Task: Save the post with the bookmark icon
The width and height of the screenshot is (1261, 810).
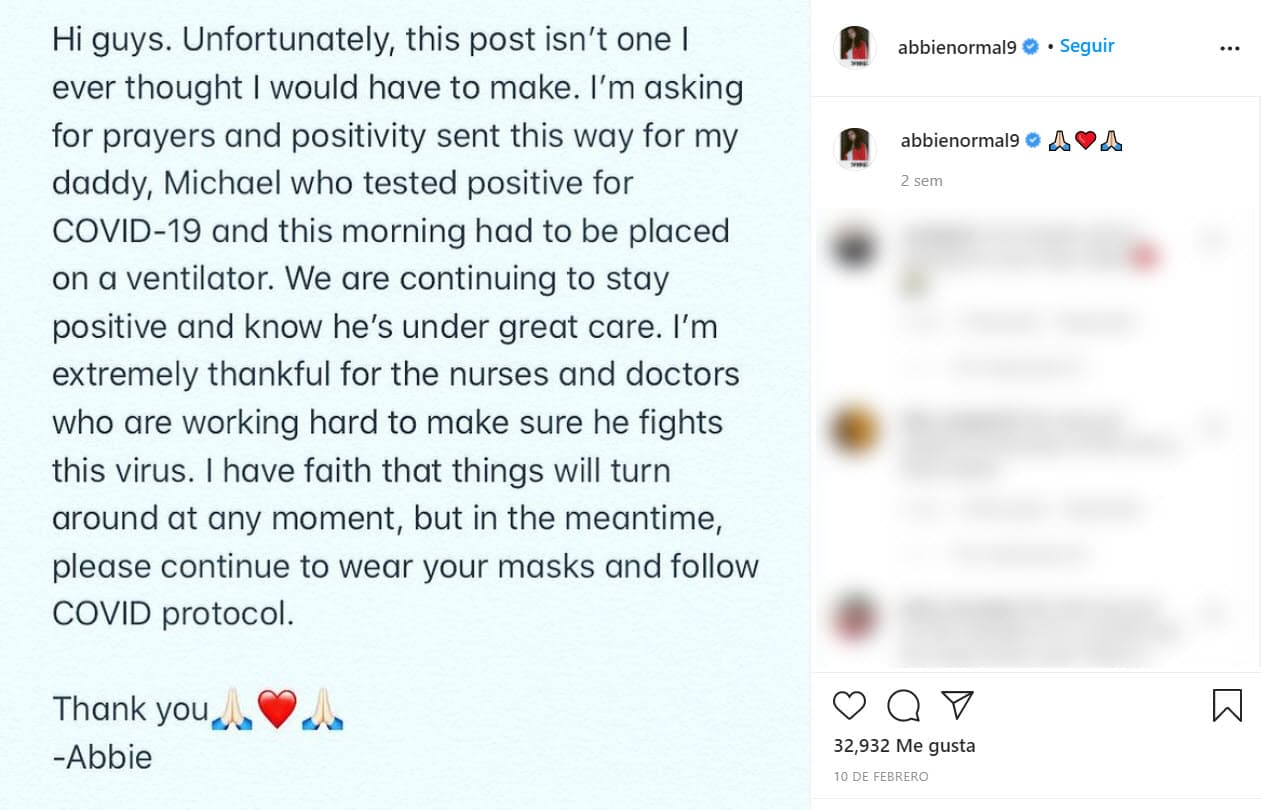Action: pos(1227,705)
